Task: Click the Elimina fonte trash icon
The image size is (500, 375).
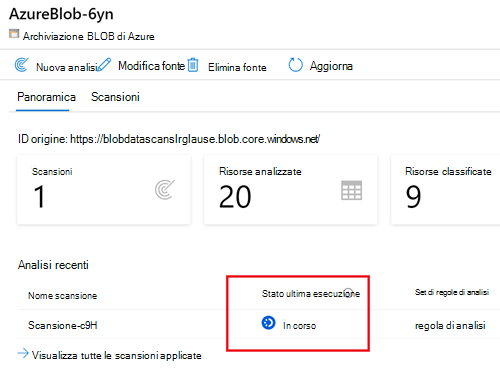Action: click(193, 65)
